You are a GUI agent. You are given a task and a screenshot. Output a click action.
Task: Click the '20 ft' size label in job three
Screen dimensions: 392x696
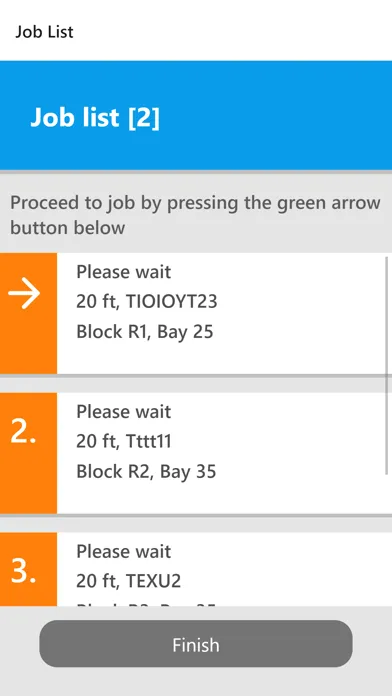[97, 581]
